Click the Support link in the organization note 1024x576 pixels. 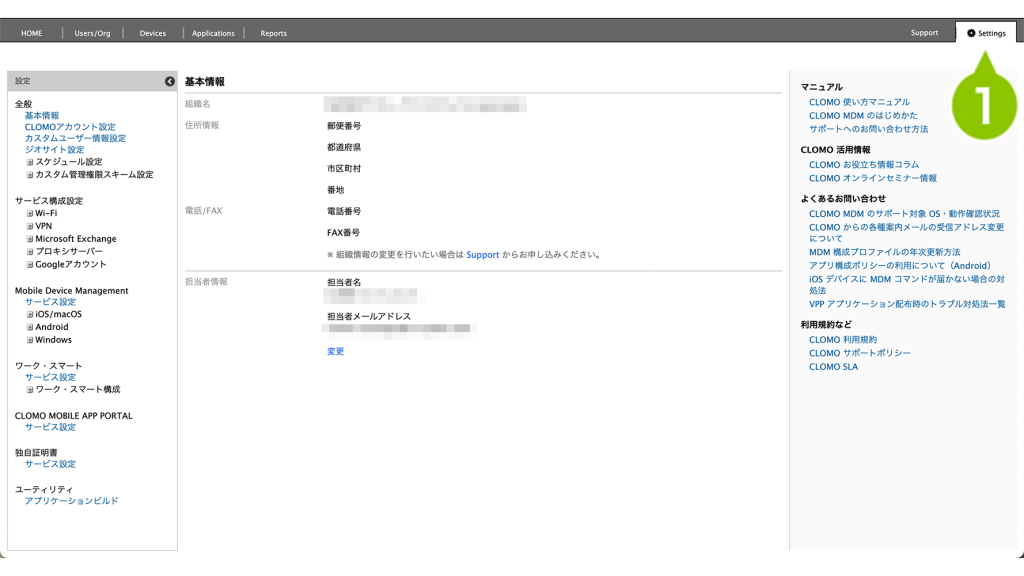483,255
